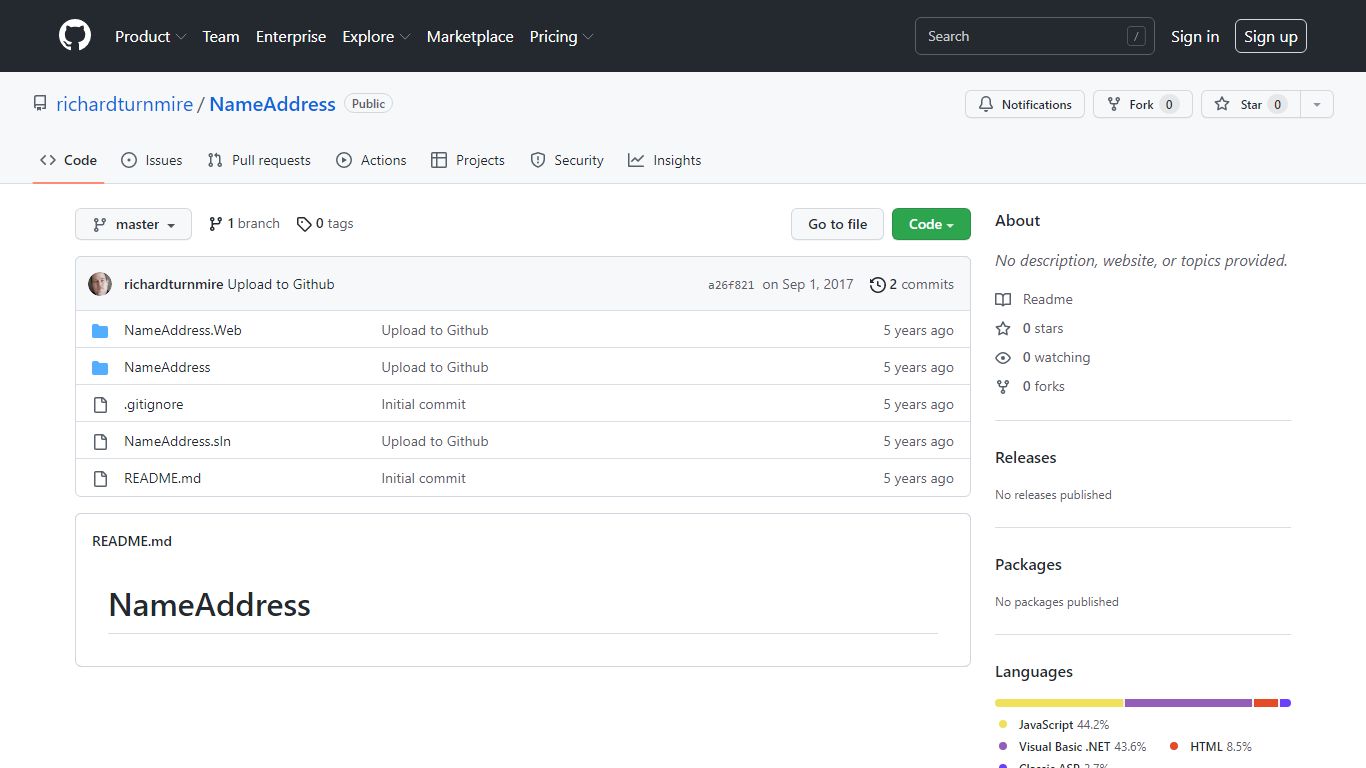Click the bell icon in Notifications button

(986, 104)
